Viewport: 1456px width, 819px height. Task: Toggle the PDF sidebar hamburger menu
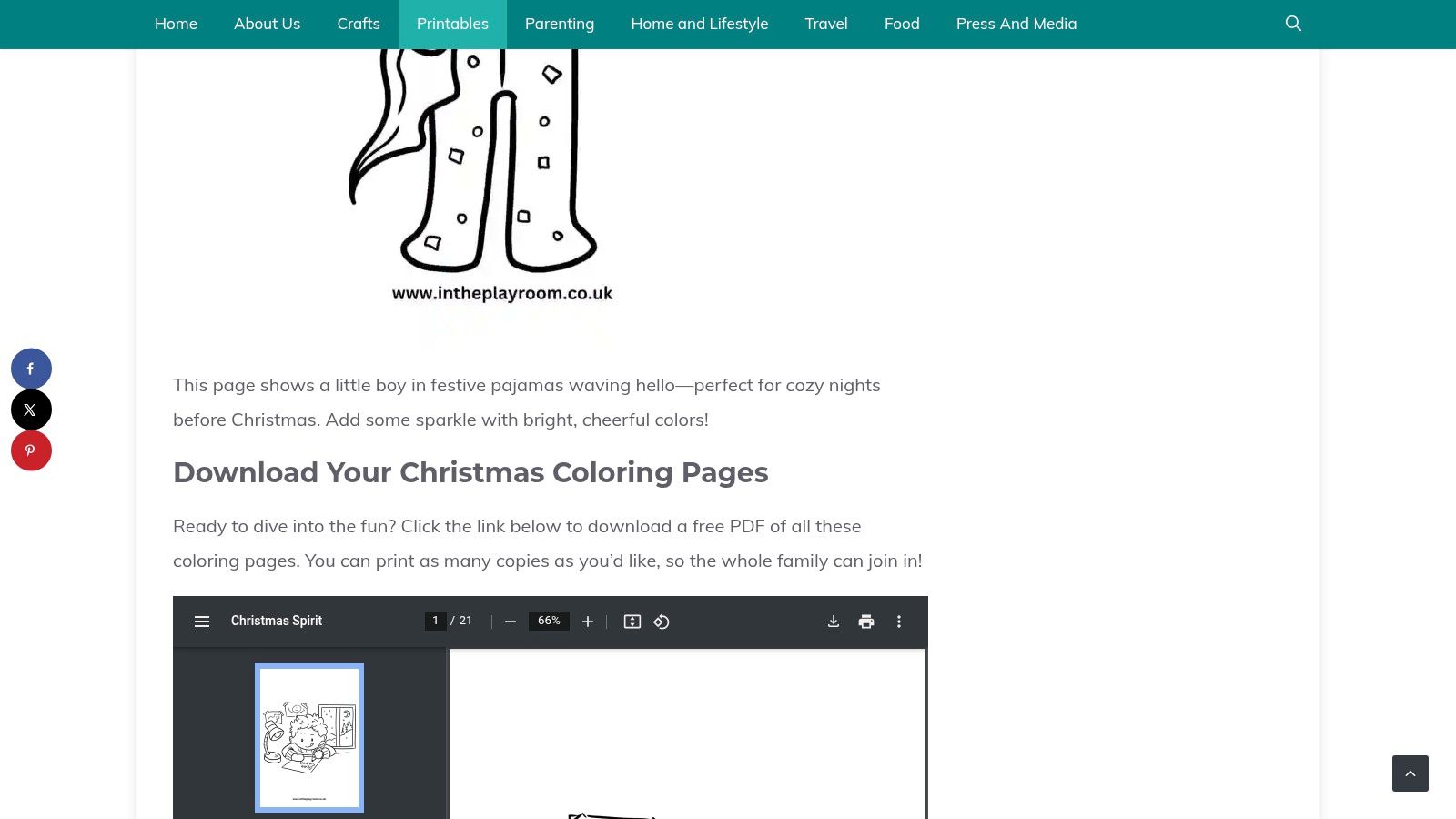tap(202, 622)
